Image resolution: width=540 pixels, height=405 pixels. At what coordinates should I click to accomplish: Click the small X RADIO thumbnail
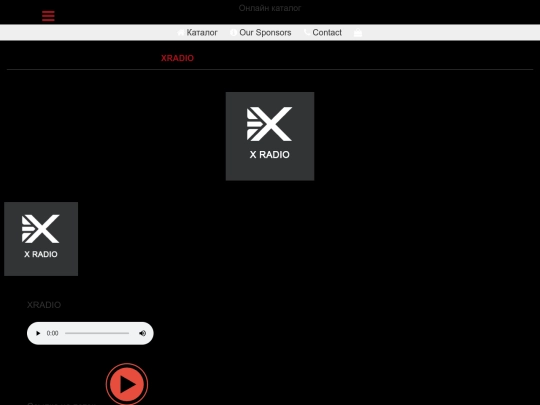41,239
